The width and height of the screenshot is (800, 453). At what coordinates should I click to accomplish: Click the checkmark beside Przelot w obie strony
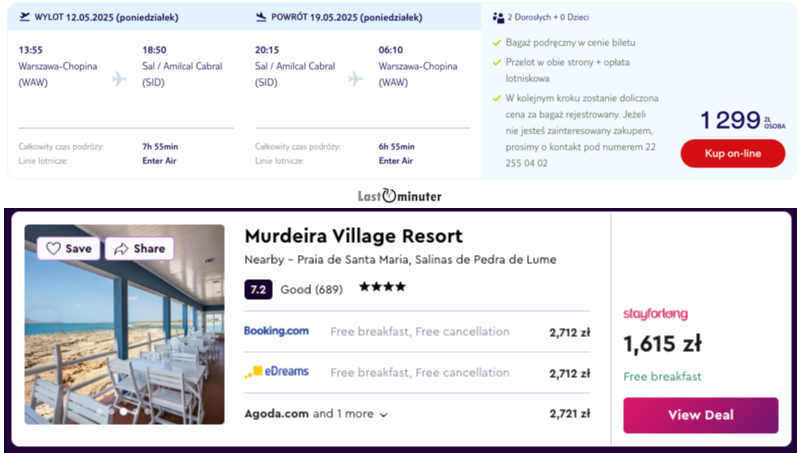(497, 62)
